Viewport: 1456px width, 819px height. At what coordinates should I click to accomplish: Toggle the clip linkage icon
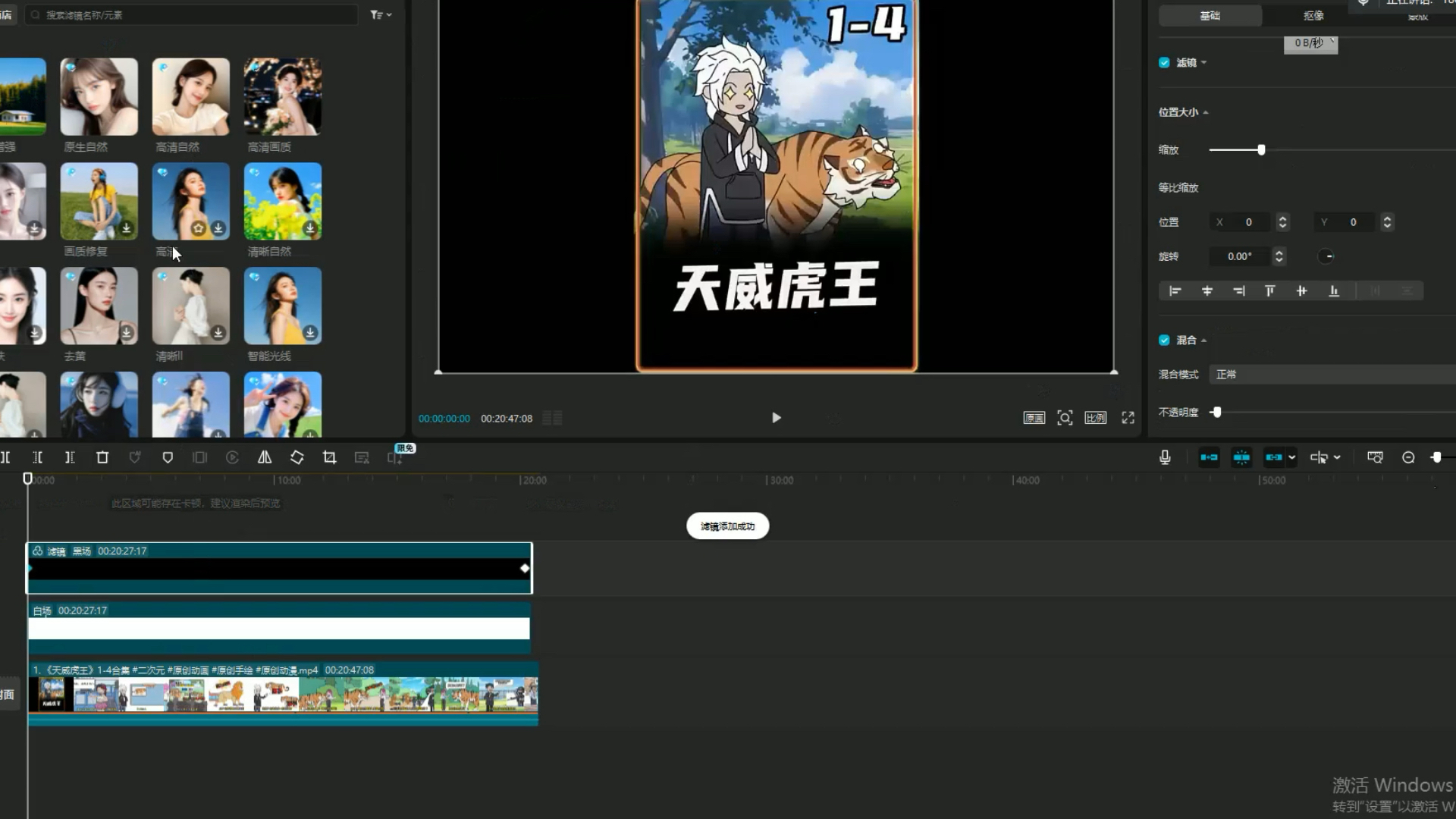[1274, 457]
